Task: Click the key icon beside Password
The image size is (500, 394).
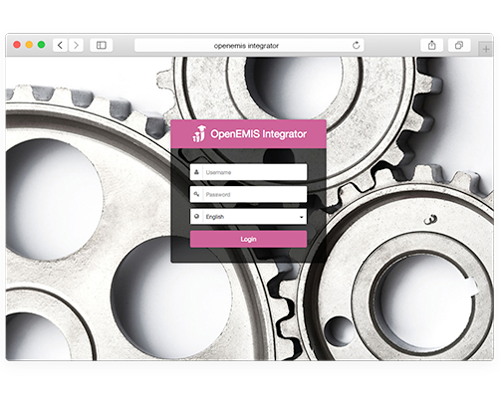Action: pos(197,194)
